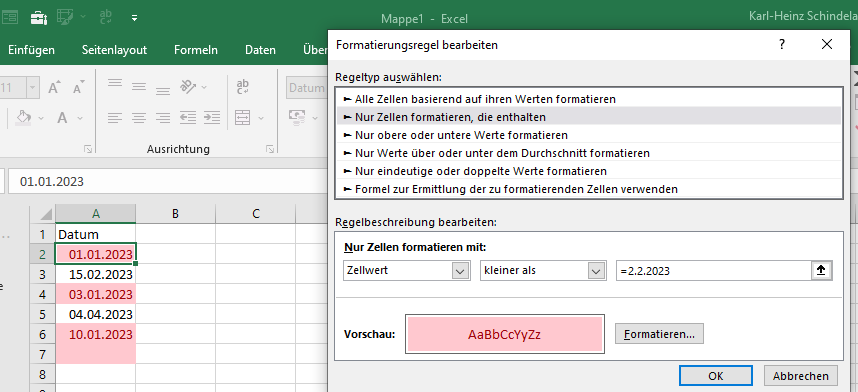Open the Orientation dropdown arrow
Viewport: 858px width, 392px height.
(x=204, y=87)
